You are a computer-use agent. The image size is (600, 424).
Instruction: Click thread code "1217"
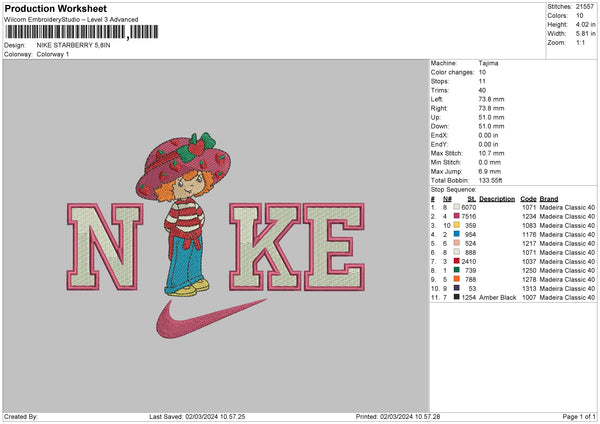529,243
